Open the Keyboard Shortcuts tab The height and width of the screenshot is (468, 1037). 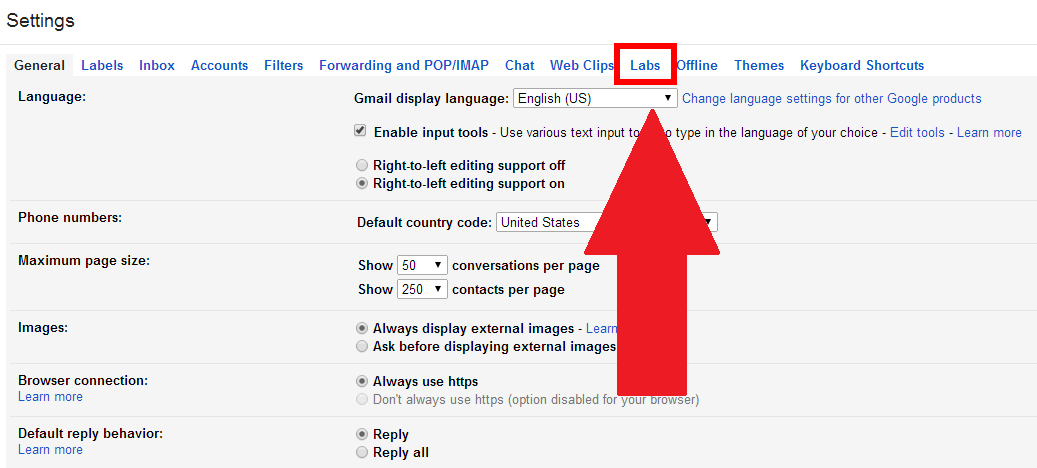[862, 65]
